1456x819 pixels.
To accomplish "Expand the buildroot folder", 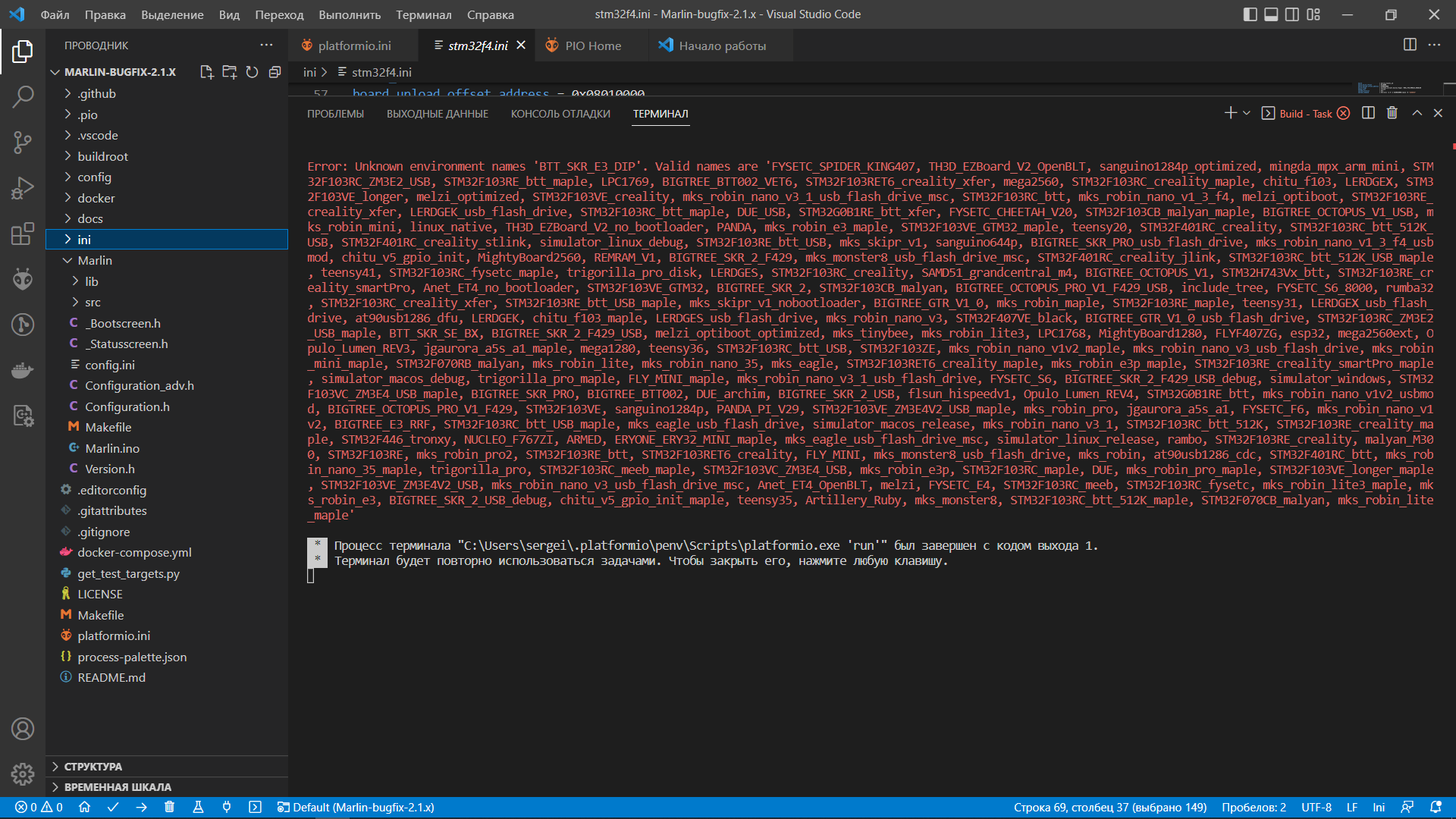I will point(102,156).
